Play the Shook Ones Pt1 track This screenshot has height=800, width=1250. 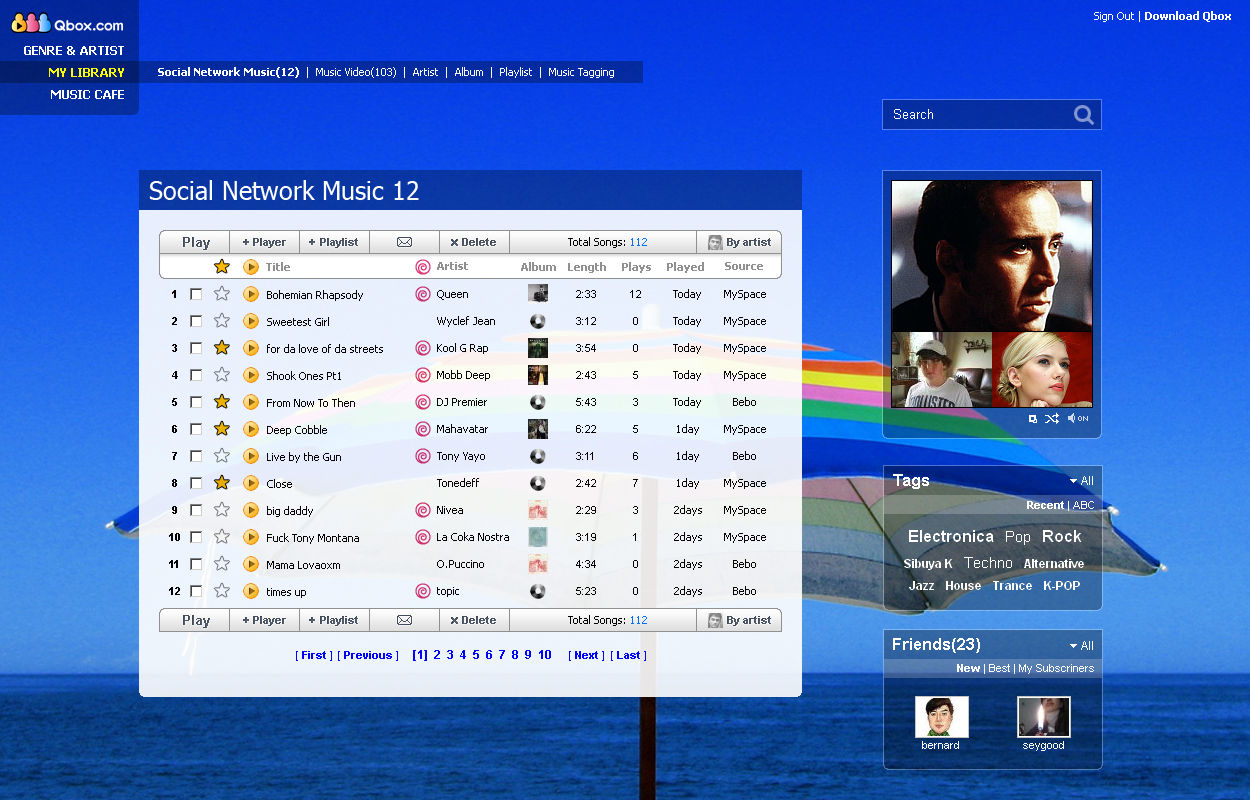click(251, 375)
